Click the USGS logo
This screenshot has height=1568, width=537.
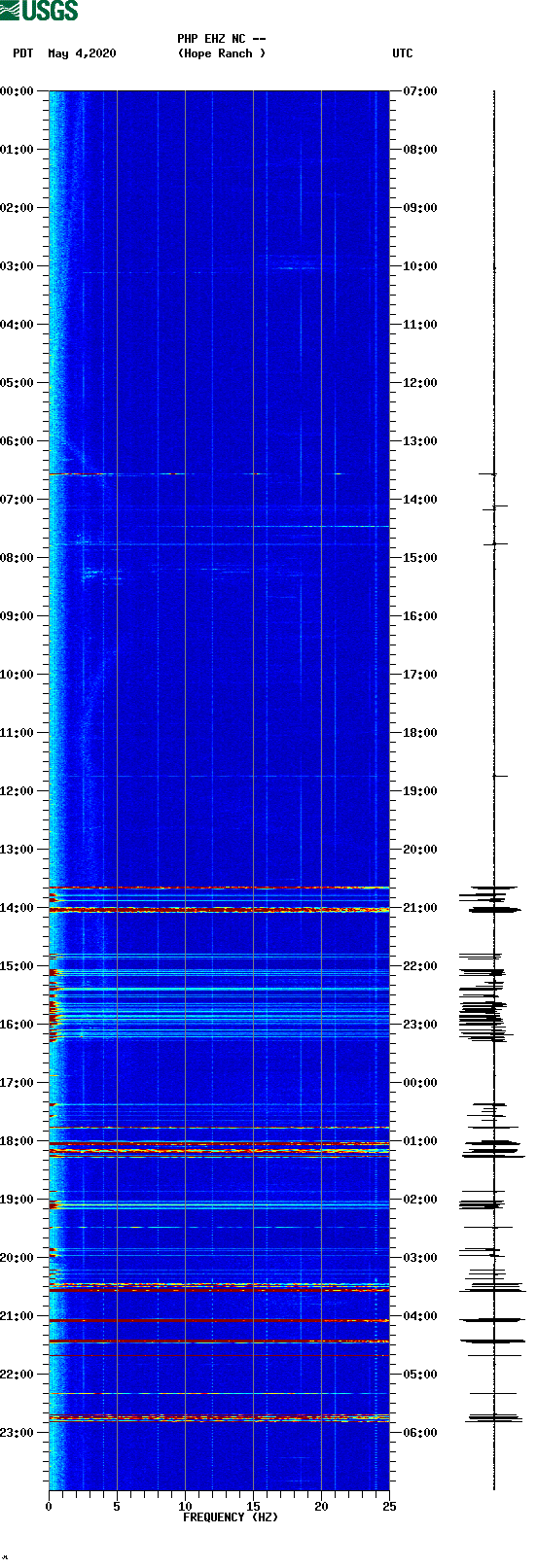[x=39, y=11]
